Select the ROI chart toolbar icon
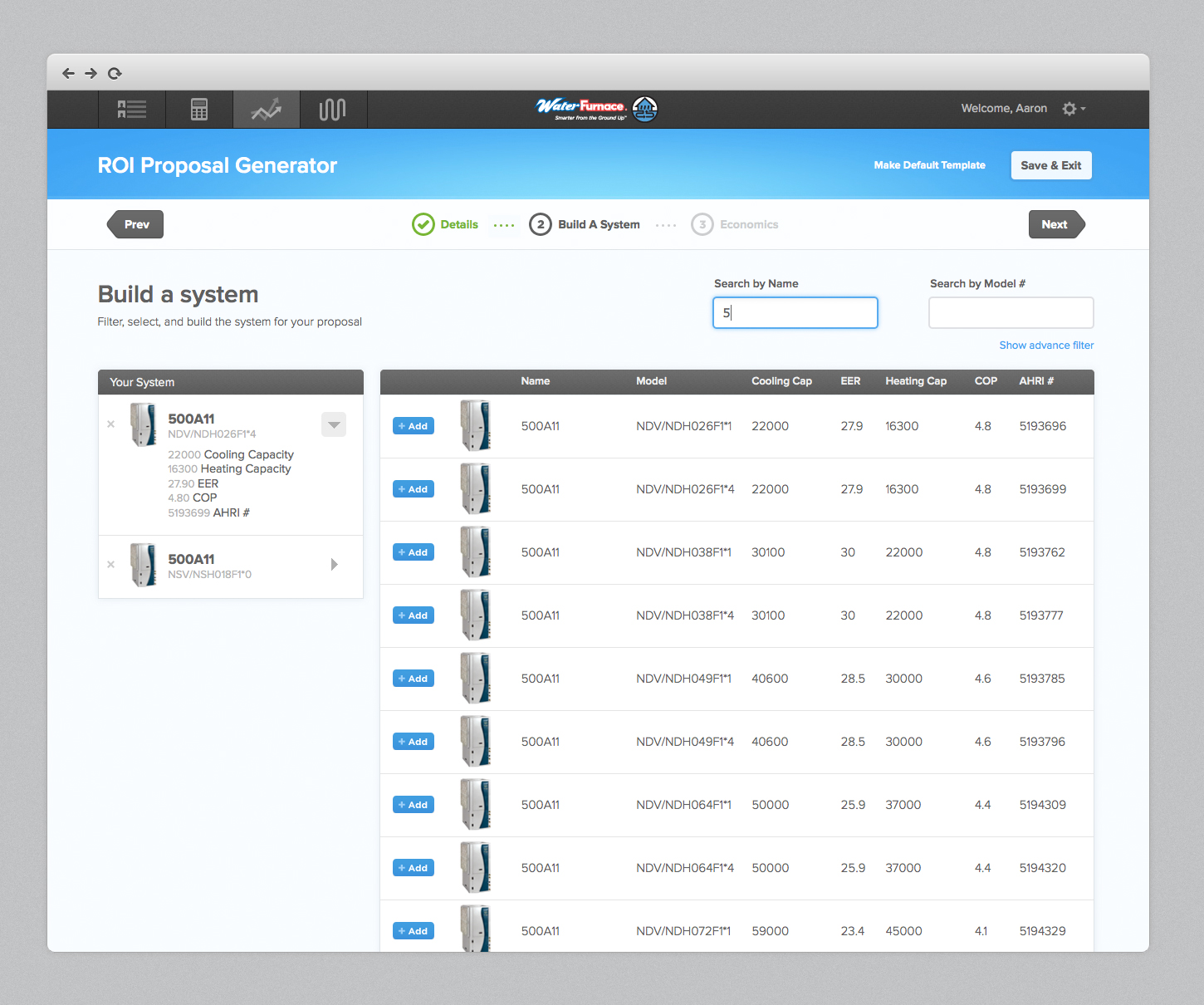Image resolution: width=1204 pixels, height=1005 pixels. point(267,109)
